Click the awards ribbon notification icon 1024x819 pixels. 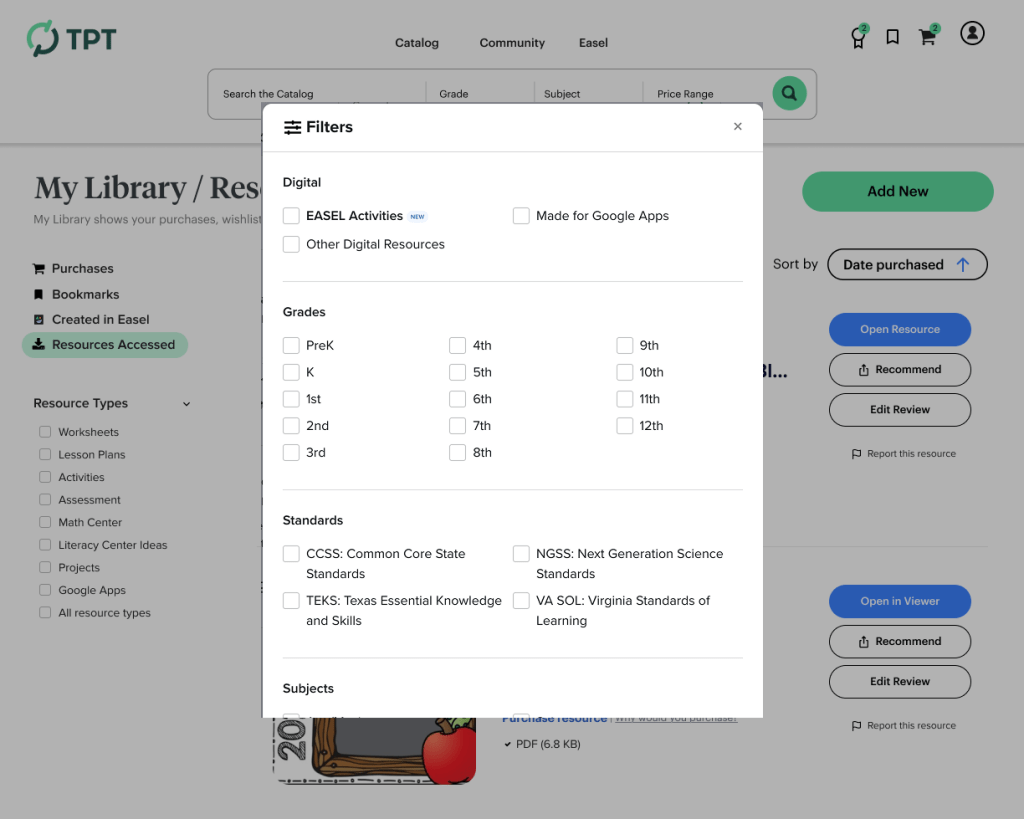[858, 38]
